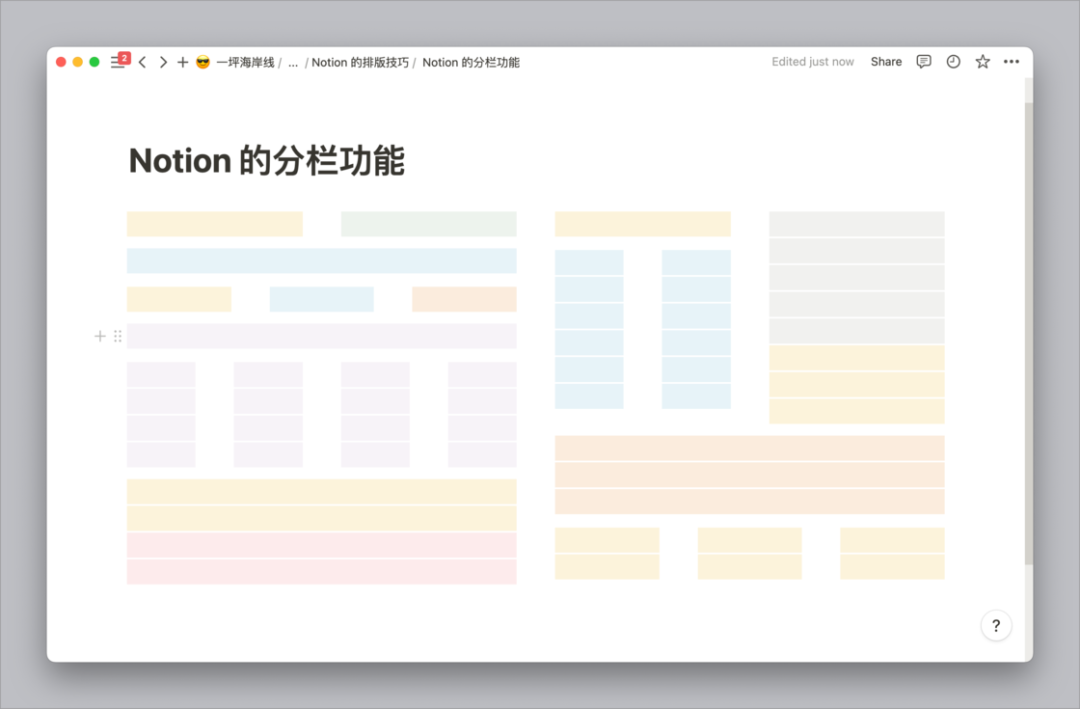
Task: Go to the Notion 的排版技巧 breadcrumb
Action: (x=361, y=61)
